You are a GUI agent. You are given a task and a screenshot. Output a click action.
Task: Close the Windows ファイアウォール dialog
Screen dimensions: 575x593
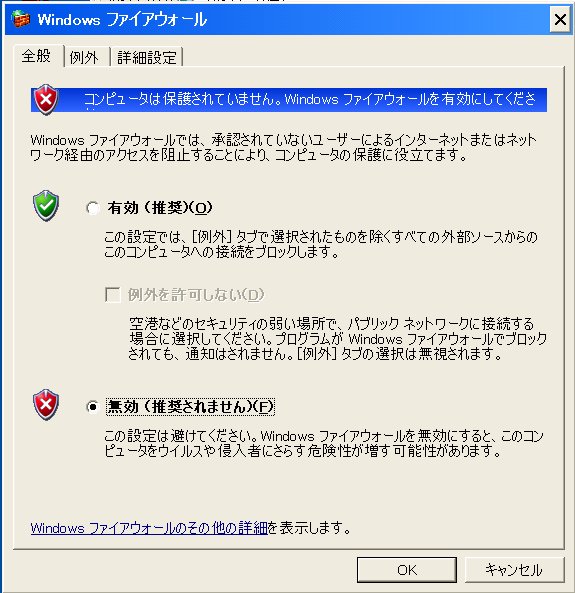pyautogui.click(x=560, y=19)
